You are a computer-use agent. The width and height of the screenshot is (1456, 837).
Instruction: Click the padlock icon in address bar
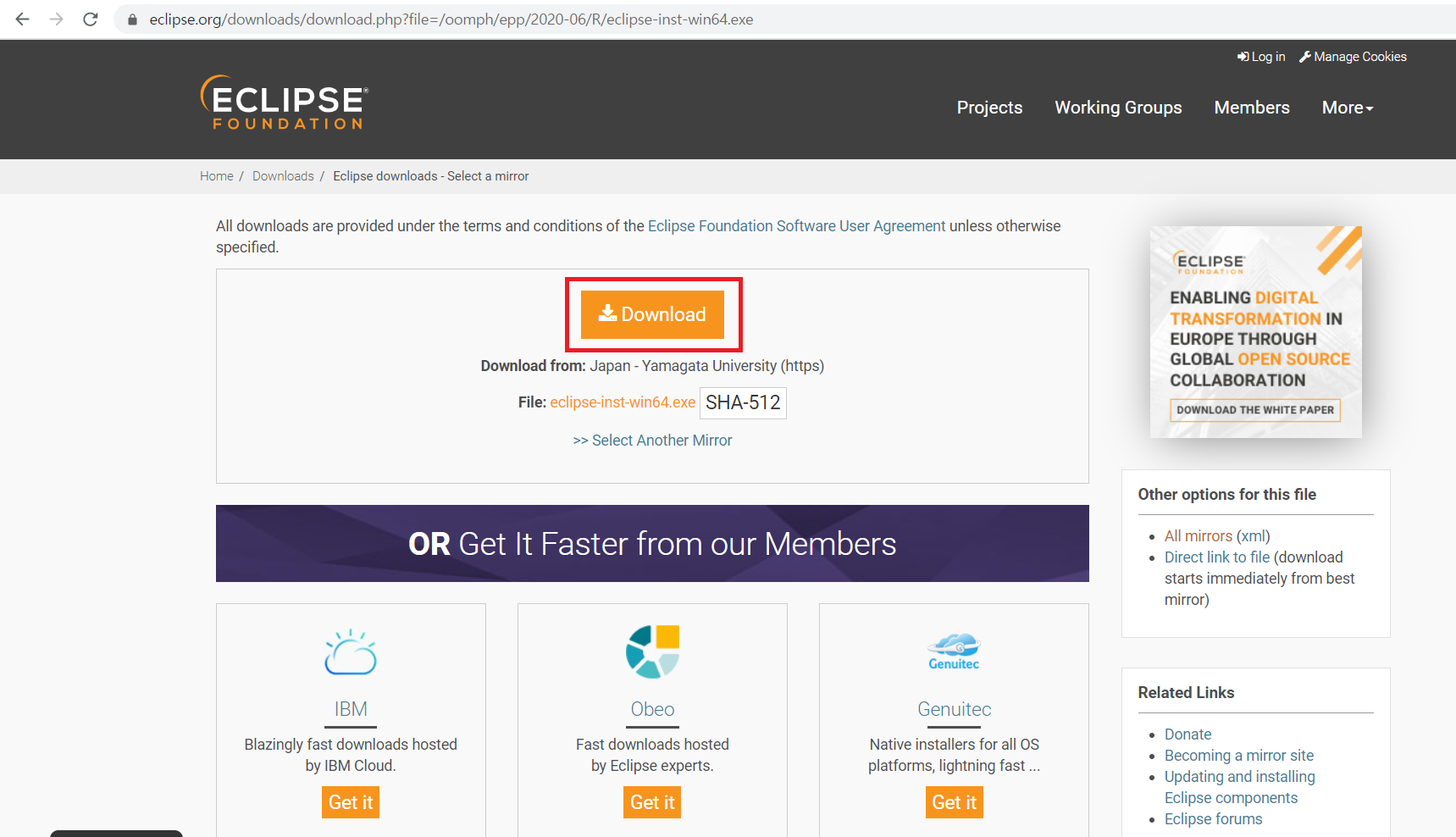pos(132,19)
